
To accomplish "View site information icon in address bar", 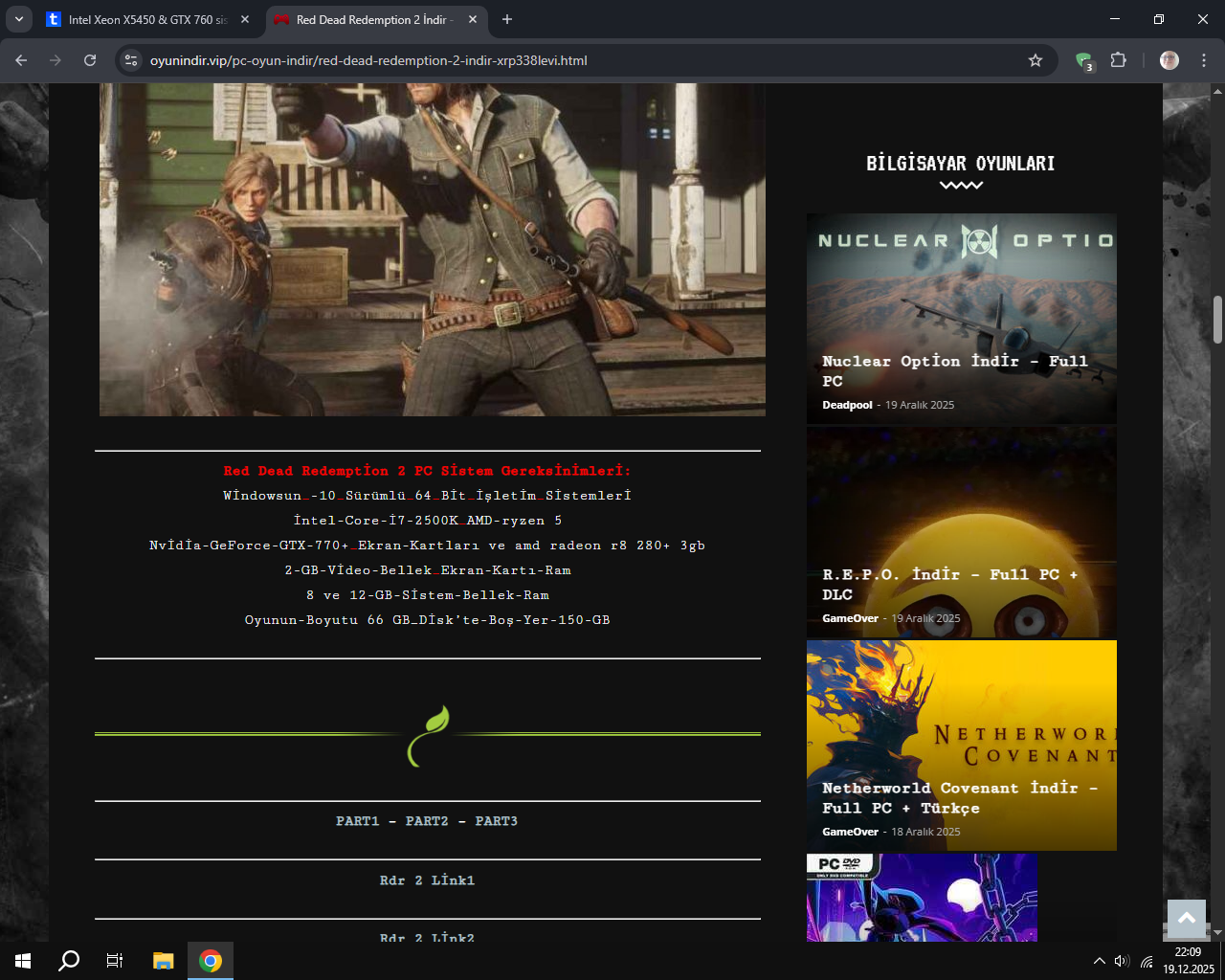I will pyautogui.click(x=132, y=60).
